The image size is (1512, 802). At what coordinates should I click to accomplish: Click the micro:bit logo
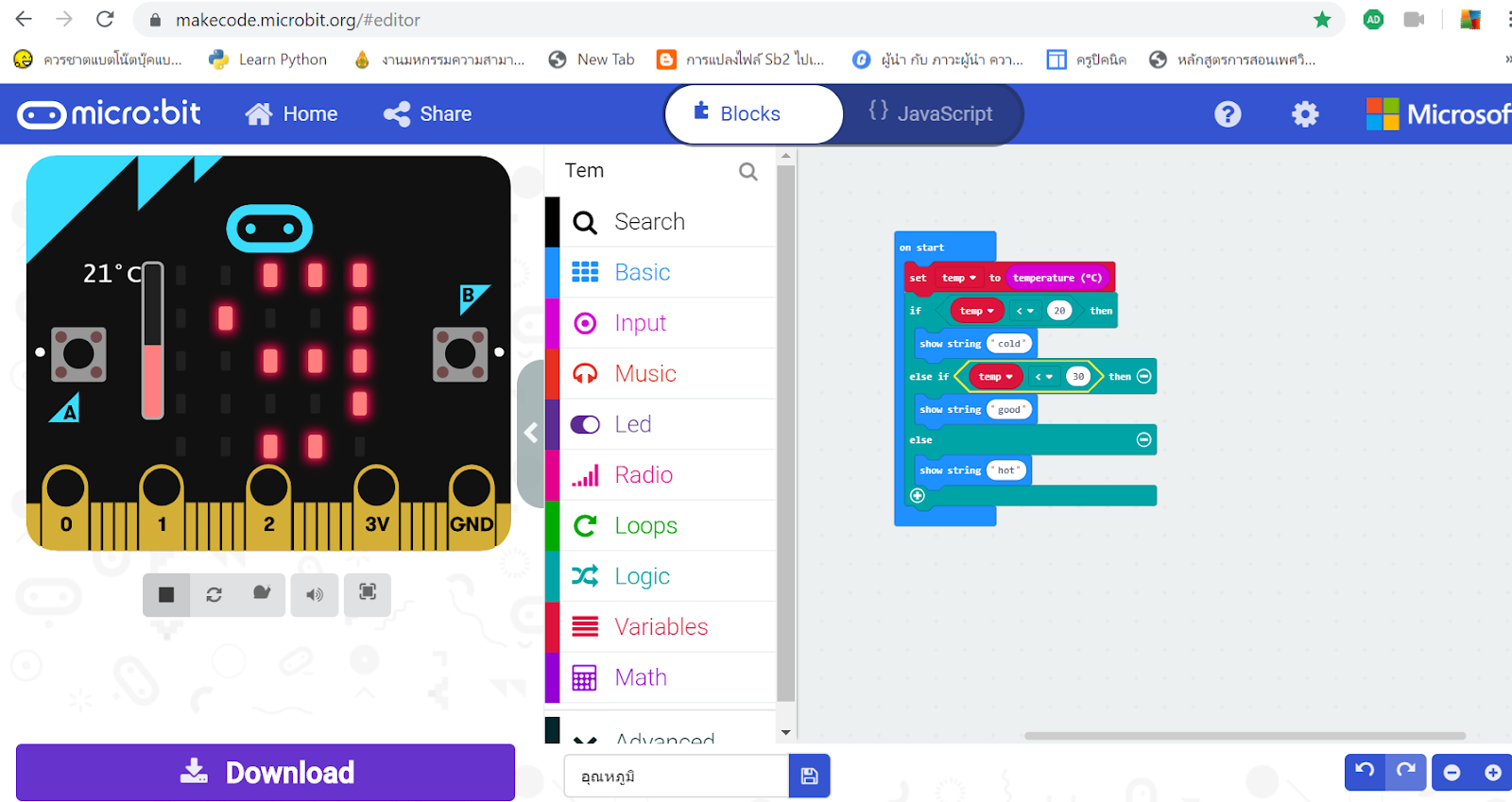click(109, 114)
